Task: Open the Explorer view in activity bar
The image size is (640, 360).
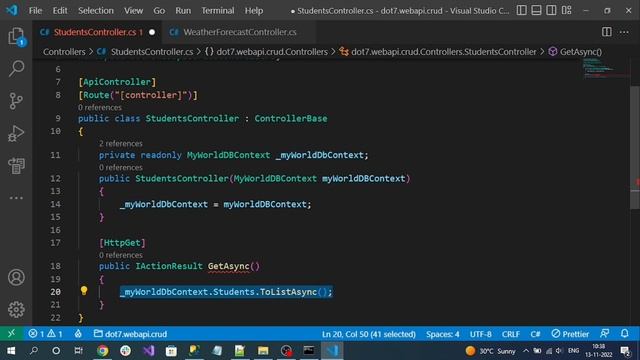Action: 16,36
